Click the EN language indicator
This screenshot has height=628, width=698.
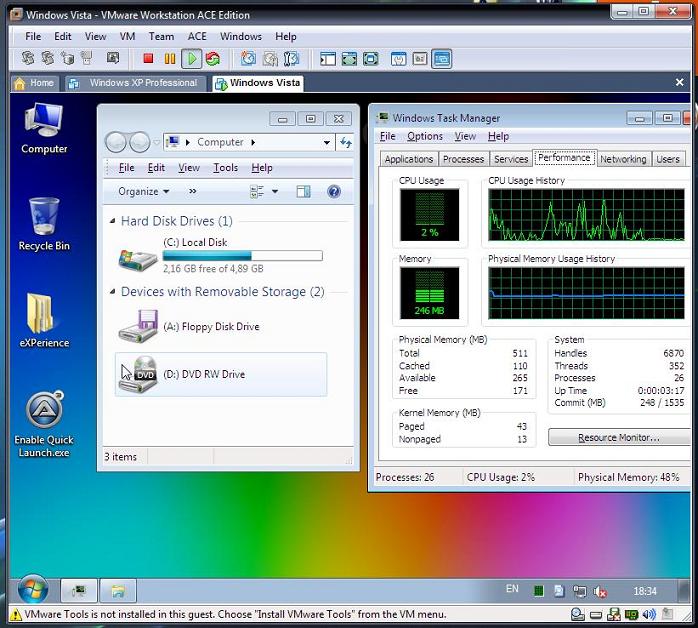pos(512,589)
